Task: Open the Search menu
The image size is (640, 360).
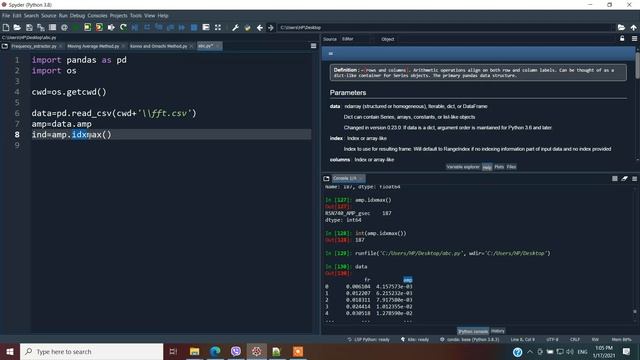Action: point(31,16)
